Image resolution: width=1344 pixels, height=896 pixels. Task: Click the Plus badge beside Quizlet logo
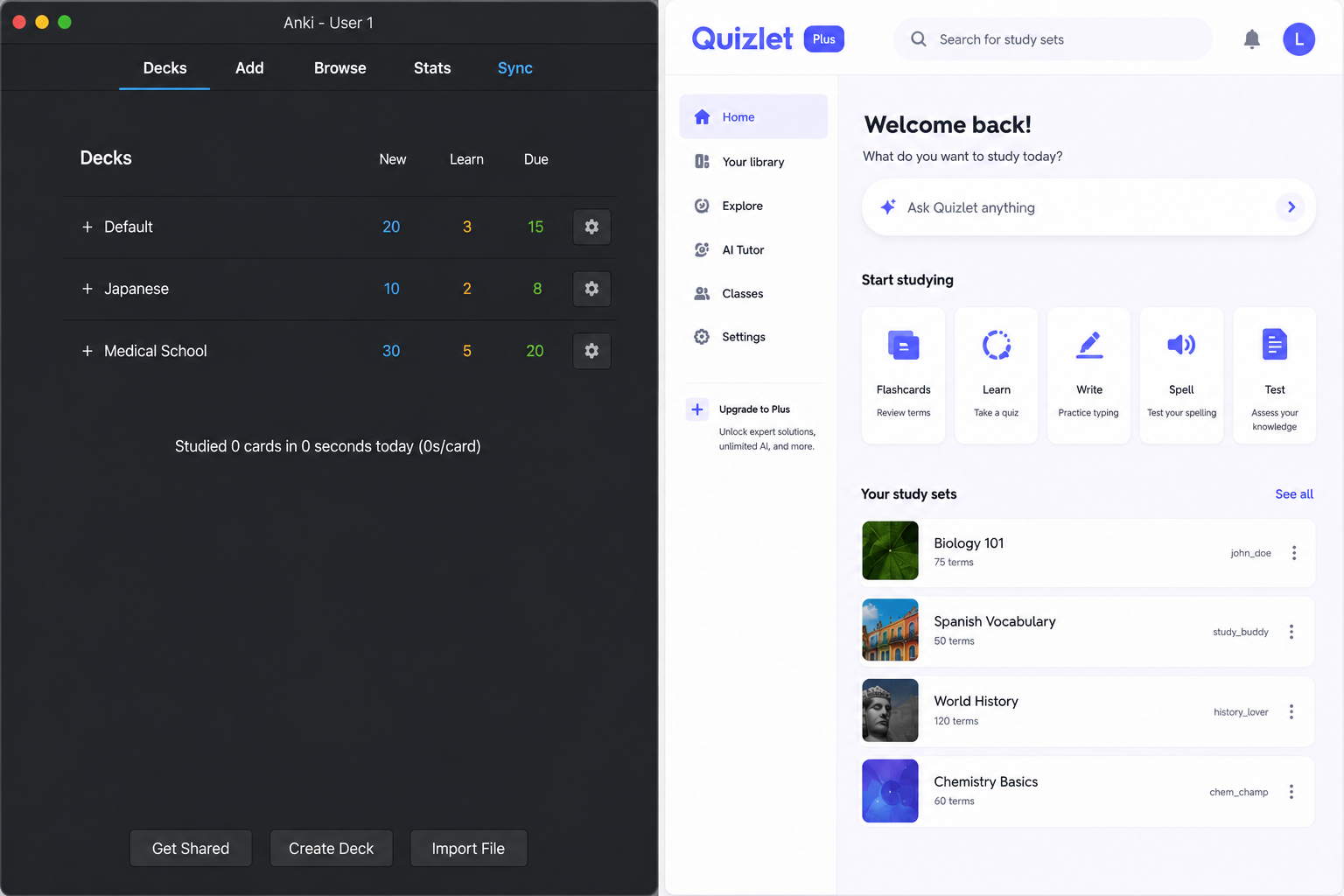pyautogui.click(x=823, y=39)
